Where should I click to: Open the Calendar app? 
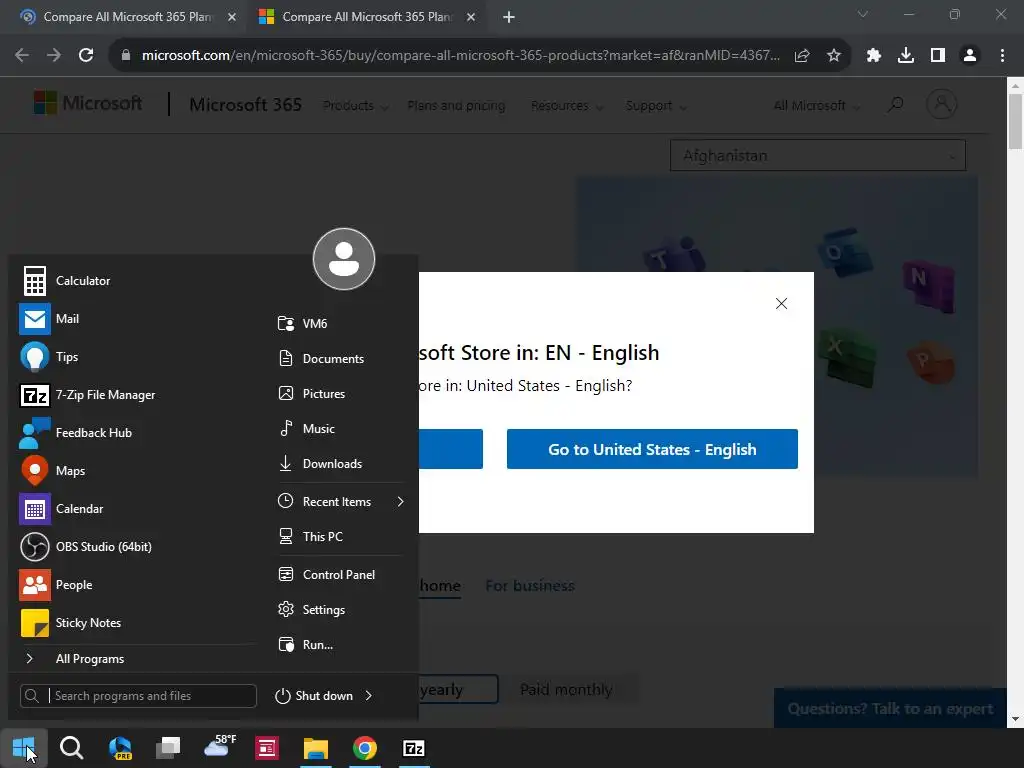(x=61, y=509)
